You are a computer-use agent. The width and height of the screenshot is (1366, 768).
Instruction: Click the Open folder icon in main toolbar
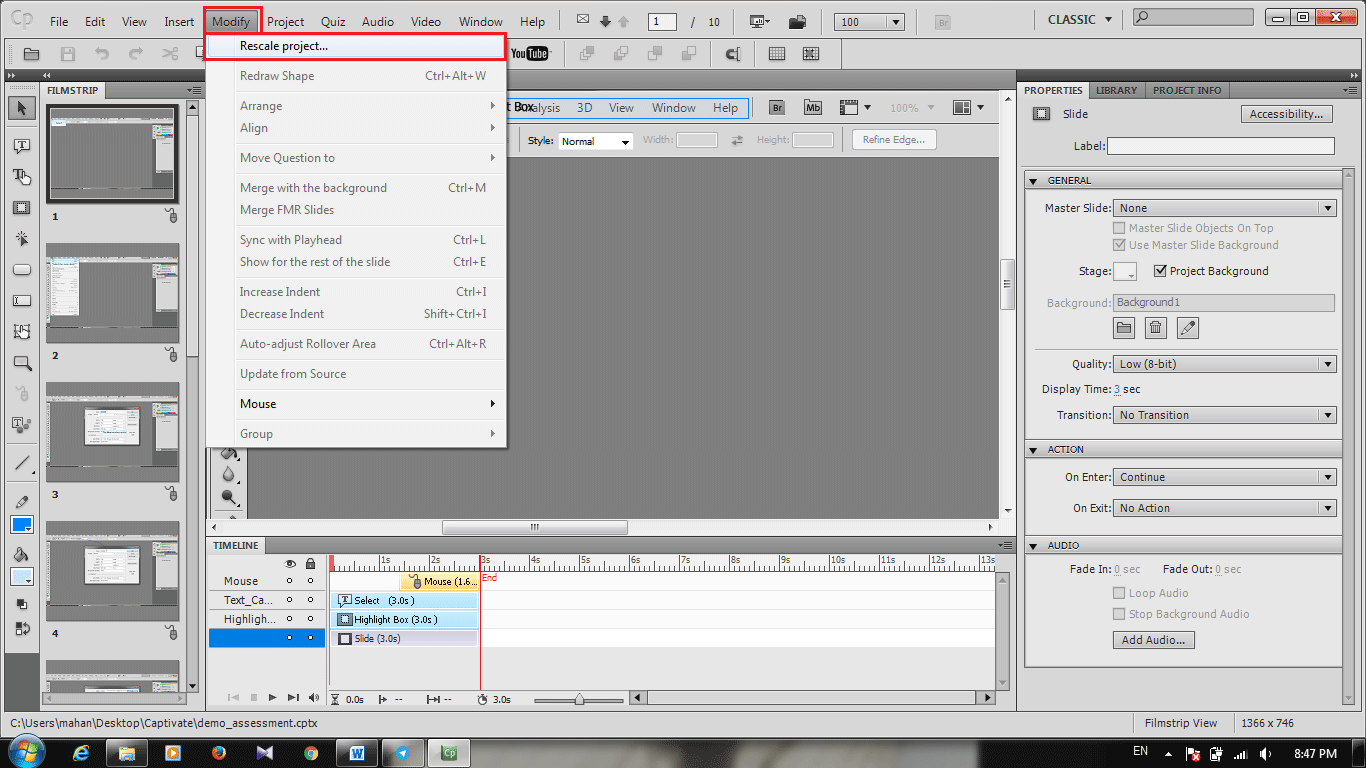31,54
